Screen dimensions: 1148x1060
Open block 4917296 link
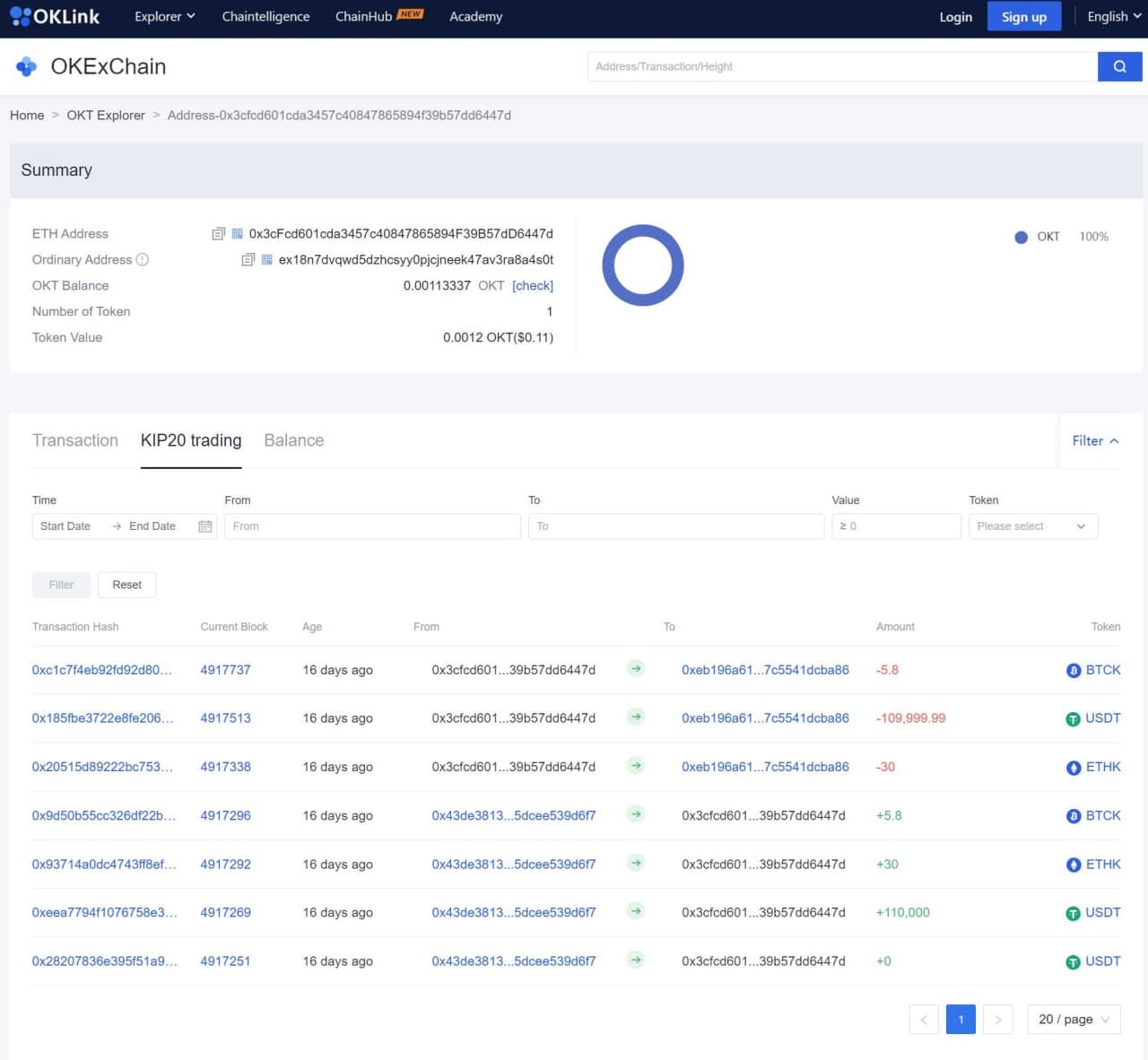pos(225,815)
